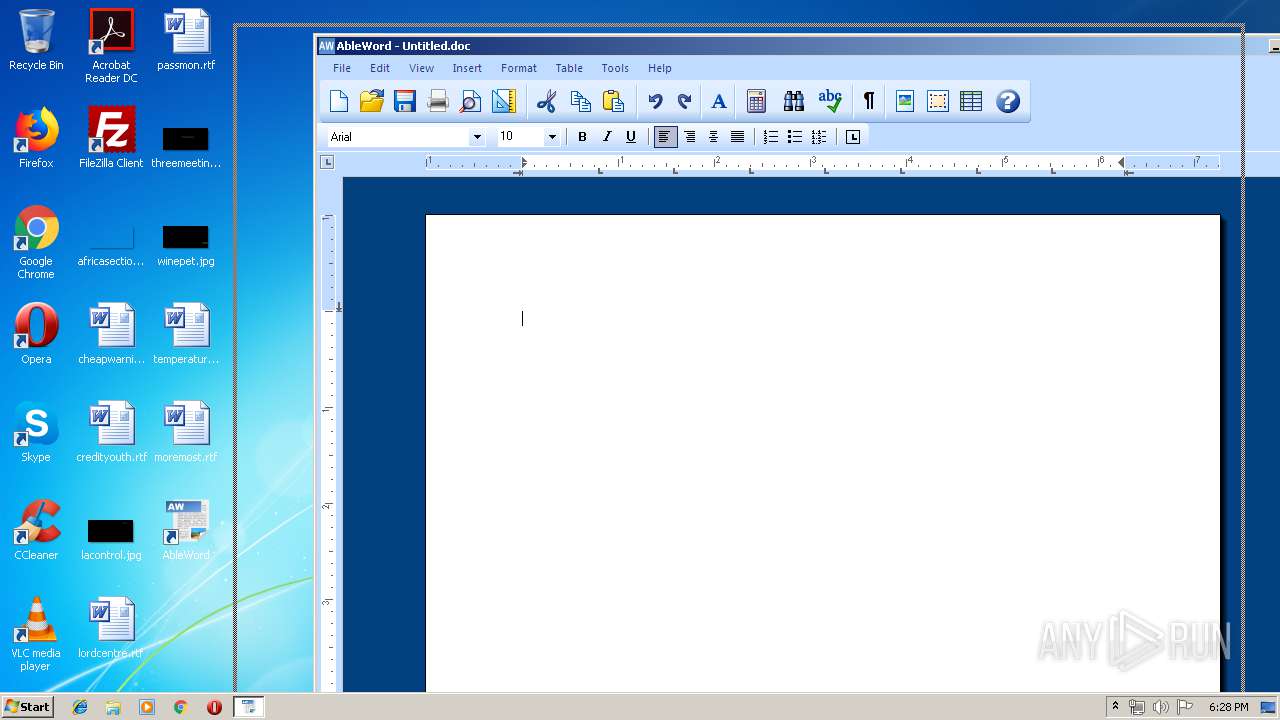The height and width of the screenshot is (720, 1280).
Task: Redo the last undone action
Action: (685, 101)
